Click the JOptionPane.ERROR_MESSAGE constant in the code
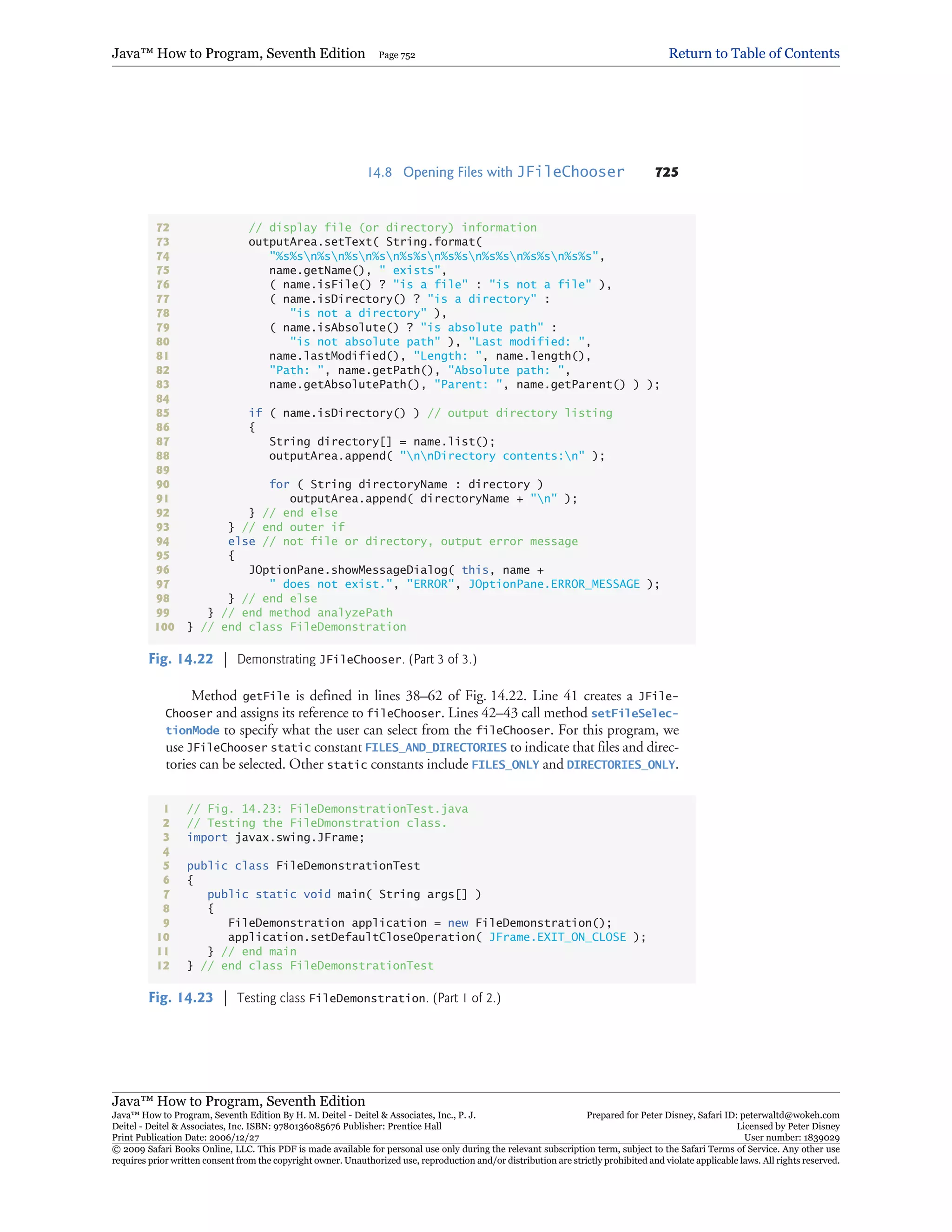The width and height of the screenshot is (952, 1232). click(x=554, y=584)
